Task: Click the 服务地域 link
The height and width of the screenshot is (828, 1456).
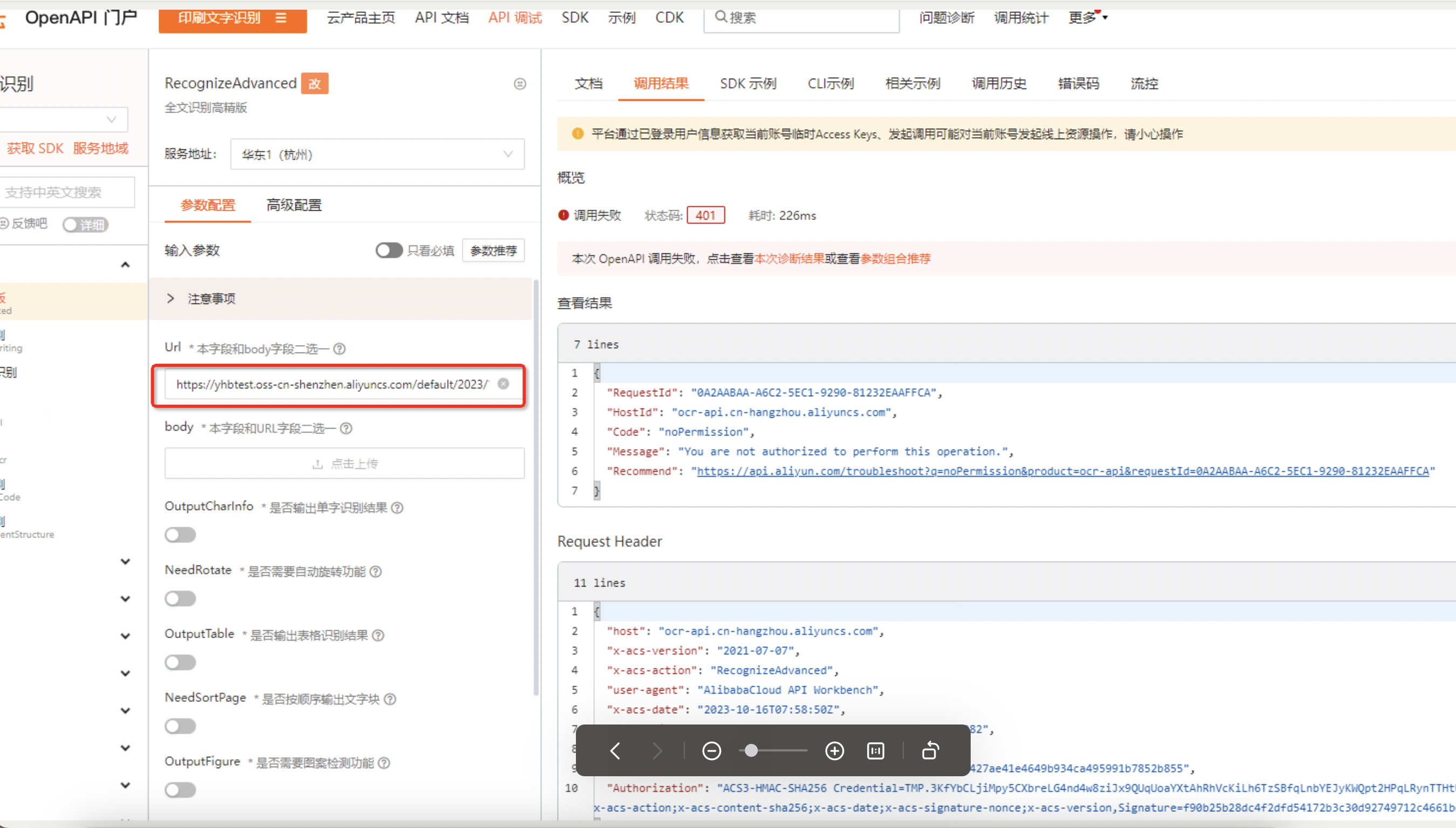Action: point(101,148)
